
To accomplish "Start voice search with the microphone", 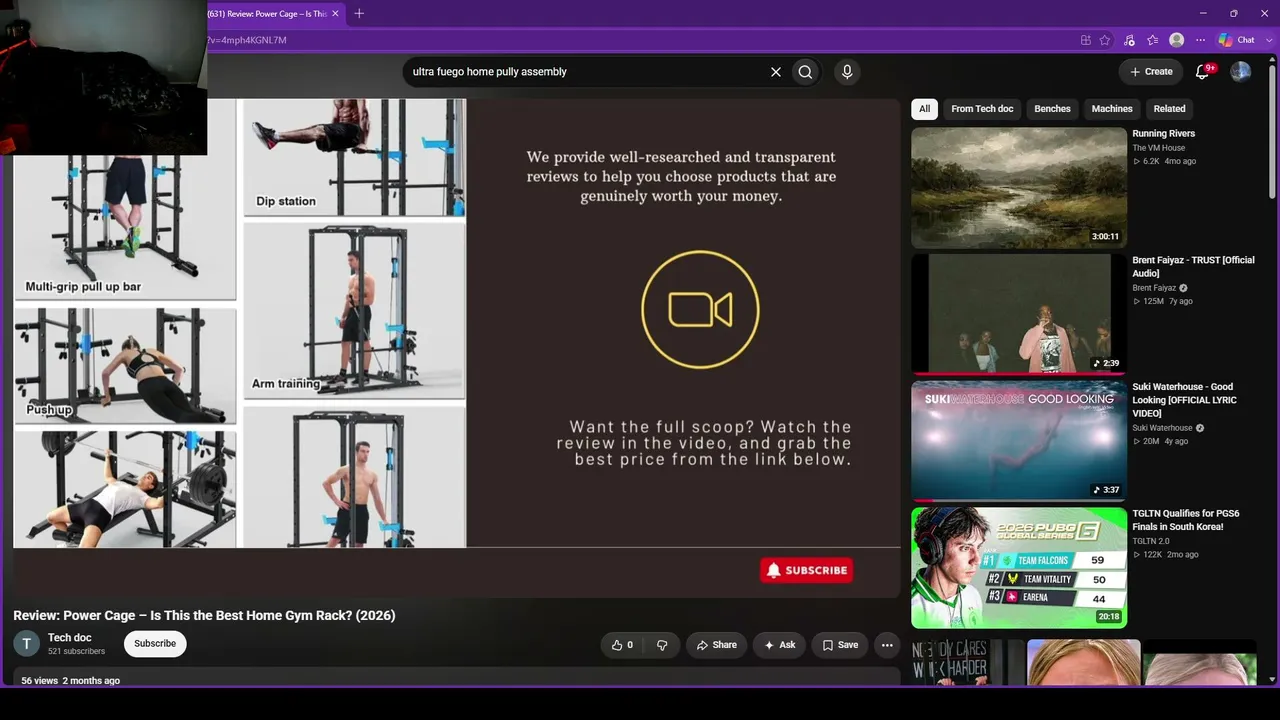I will (x=847, y=72).
